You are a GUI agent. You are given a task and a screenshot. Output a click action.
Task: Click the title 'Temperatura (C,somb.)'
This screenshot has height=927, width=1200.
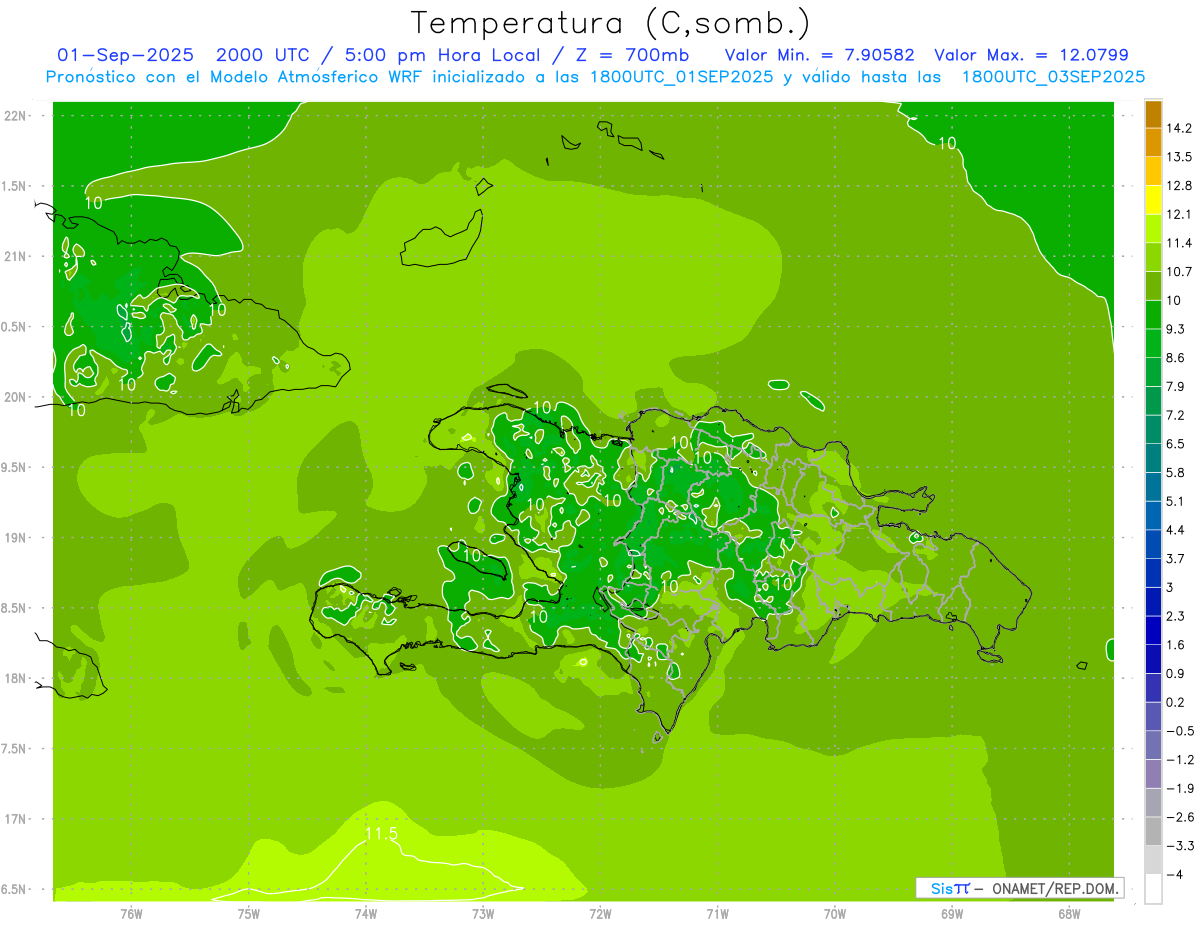point(611,23)
